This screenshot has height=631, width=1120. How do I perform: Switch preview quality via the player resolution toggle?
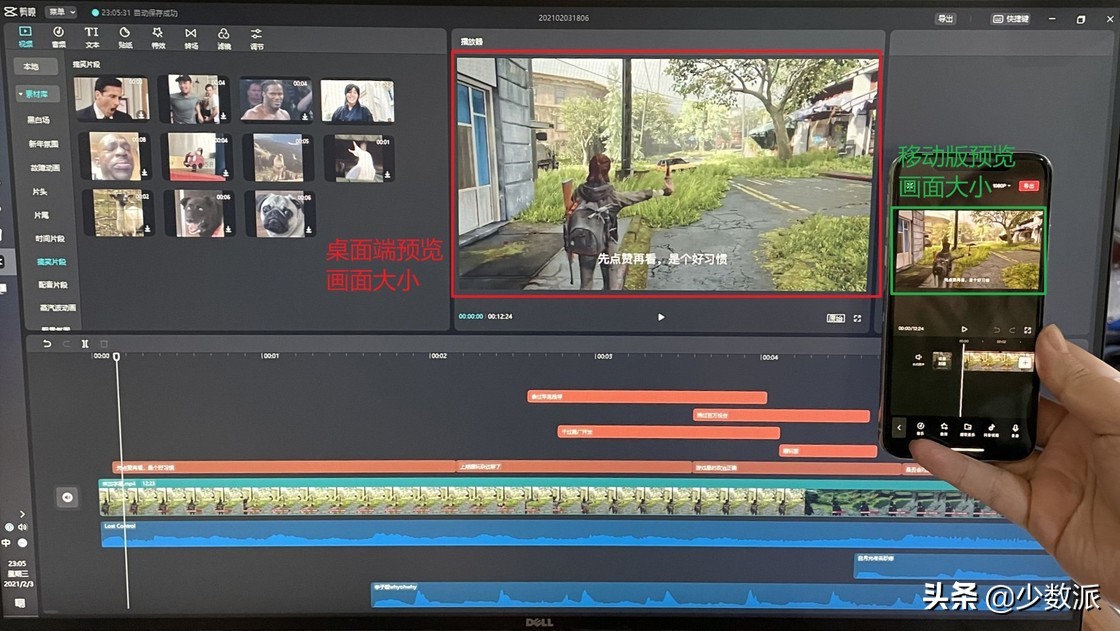coord(835,317)
